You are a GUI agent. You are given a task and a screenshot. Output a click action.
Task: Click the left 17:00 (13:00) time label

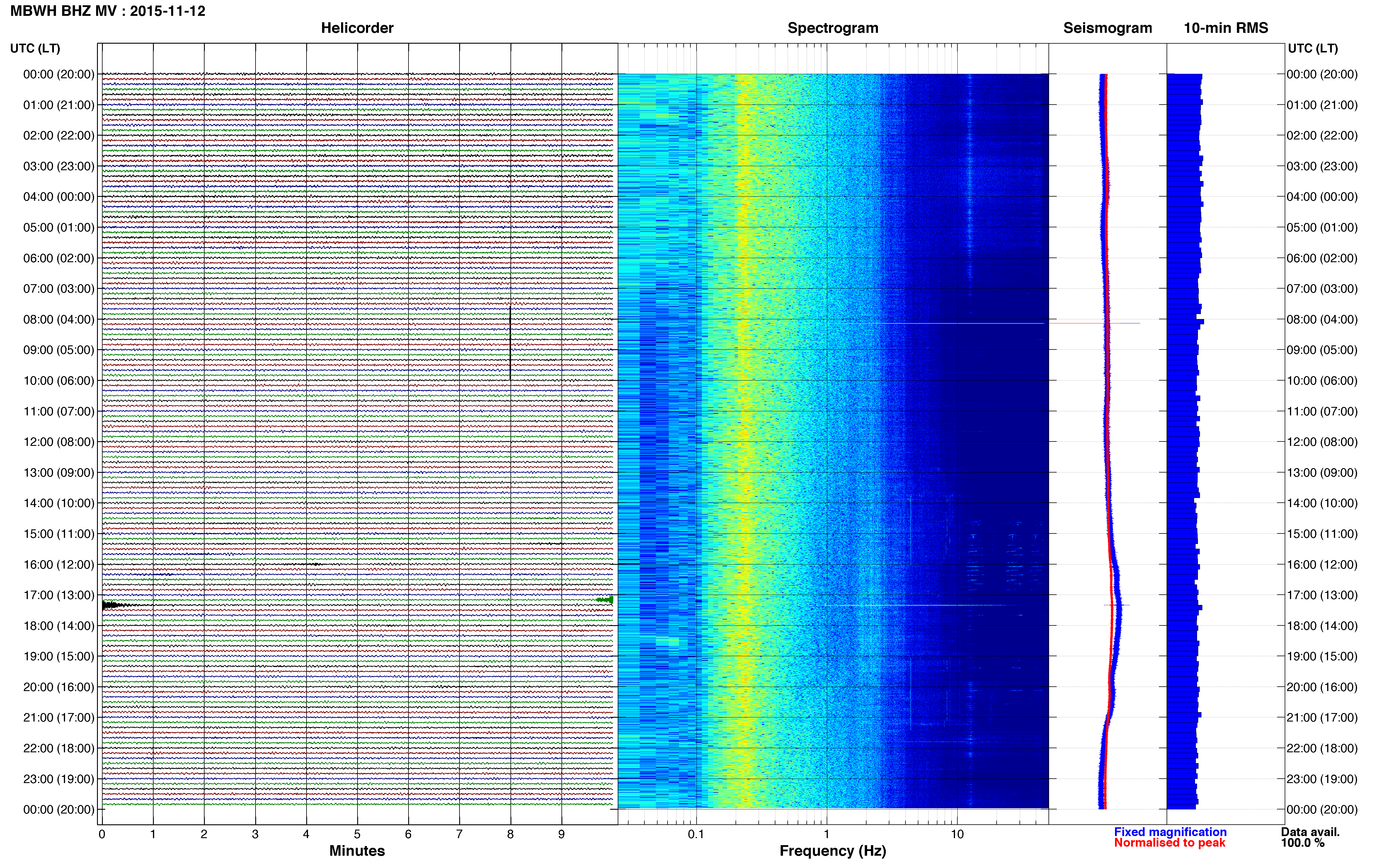59,595
